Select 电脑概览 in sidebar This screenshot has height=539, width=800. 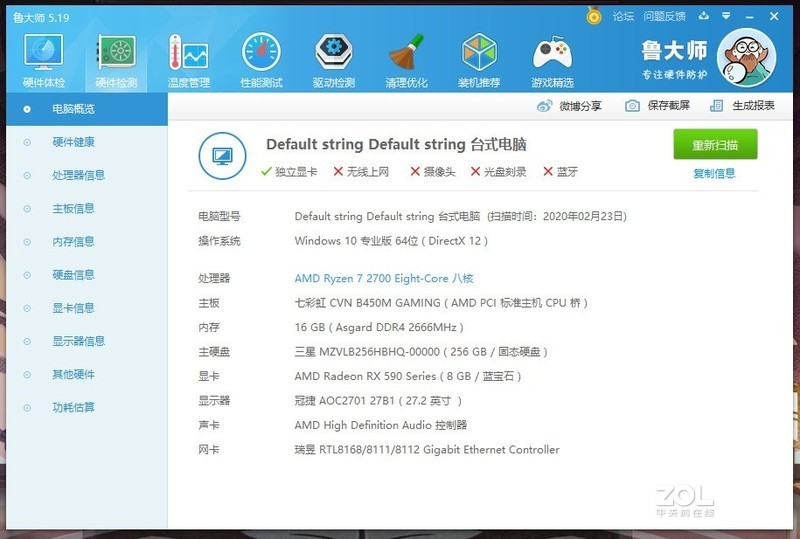coord(87,109)
